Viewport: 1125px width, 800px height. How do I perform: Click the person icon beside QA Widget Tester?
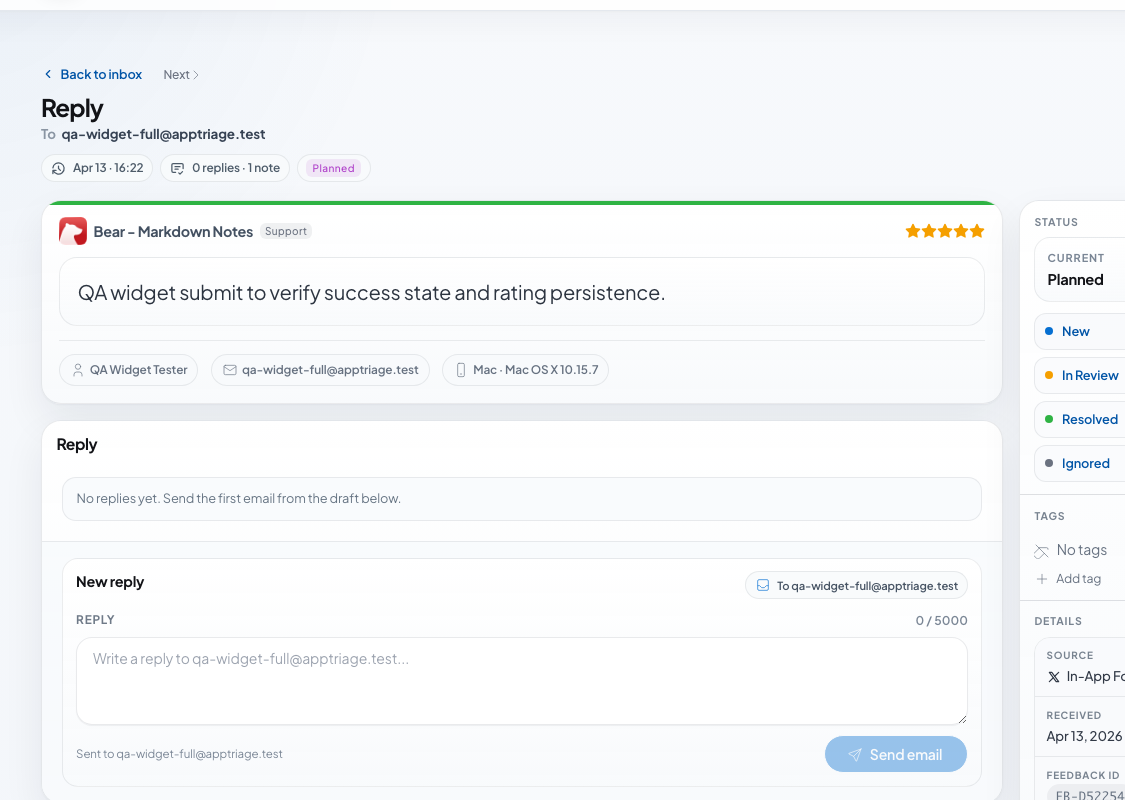[x=77, y=370]
